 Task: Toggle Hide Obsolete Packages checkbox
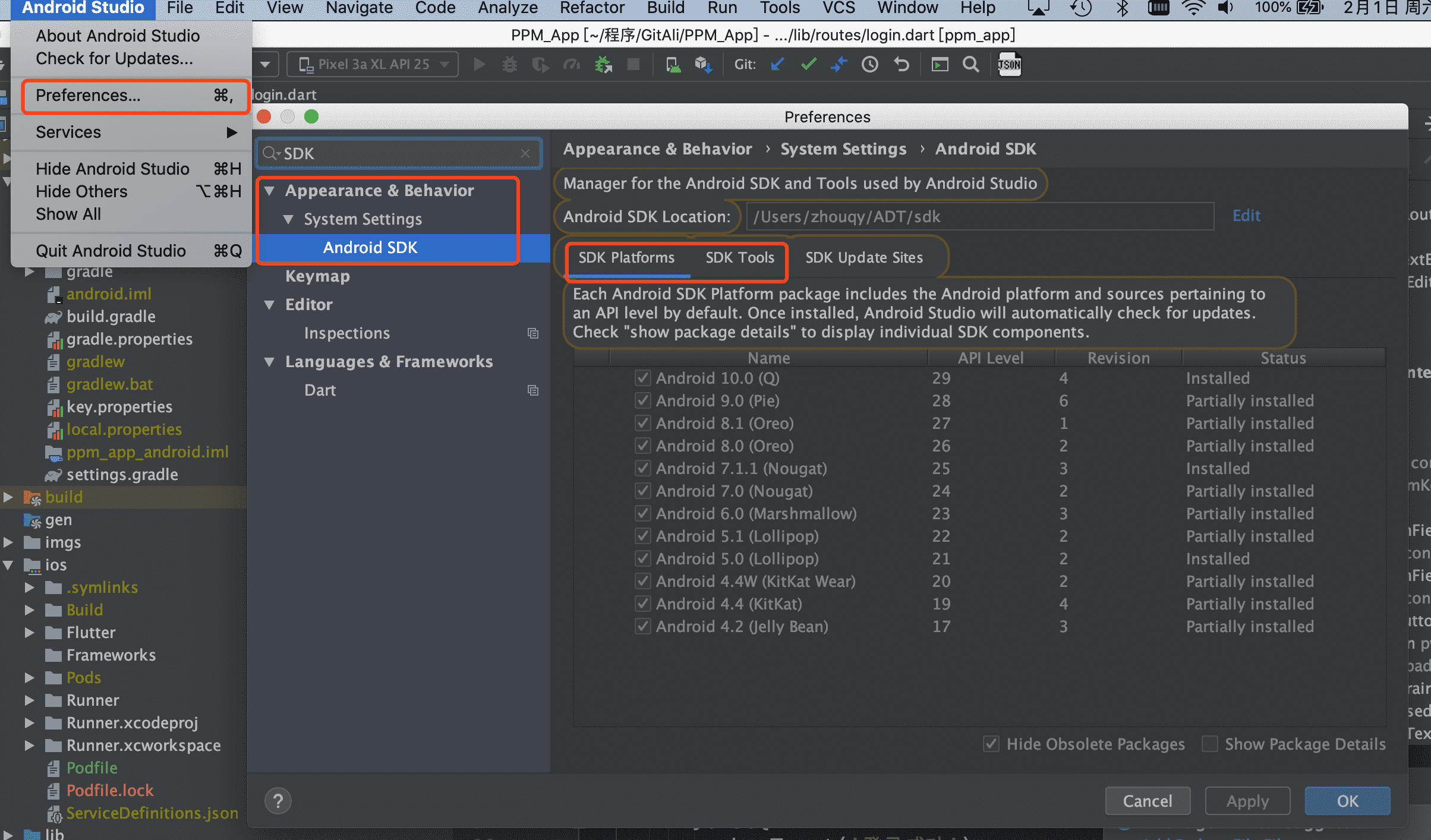pyautogui.click(x=991, y=744)
